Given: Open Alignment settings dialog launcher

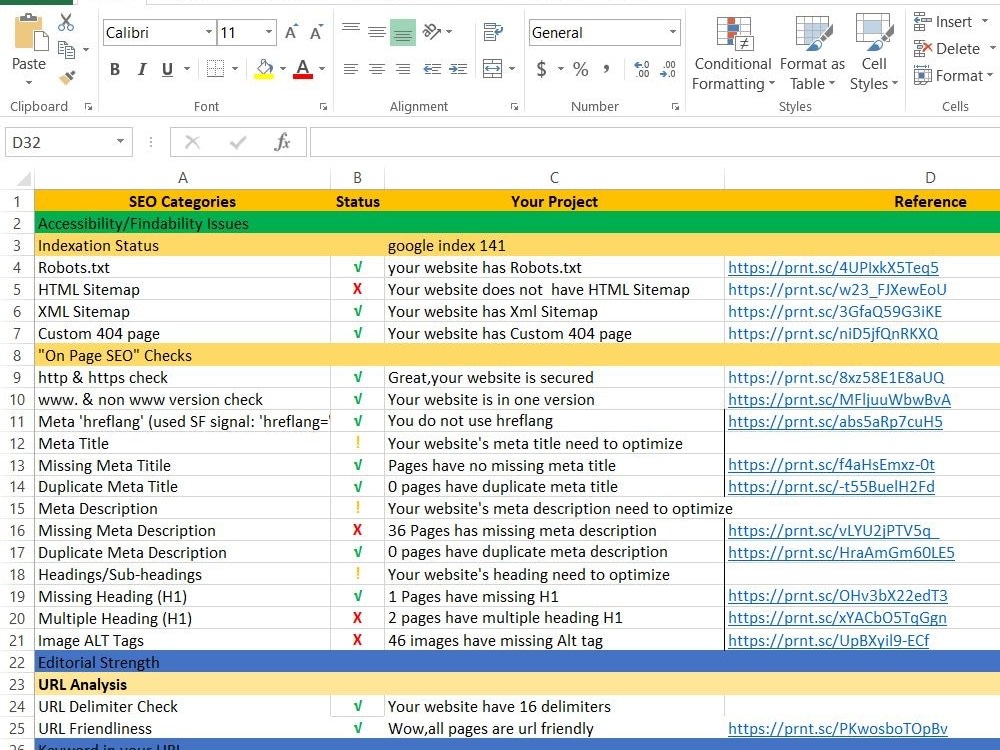Looking at the screenshot, I should [514, 107].
